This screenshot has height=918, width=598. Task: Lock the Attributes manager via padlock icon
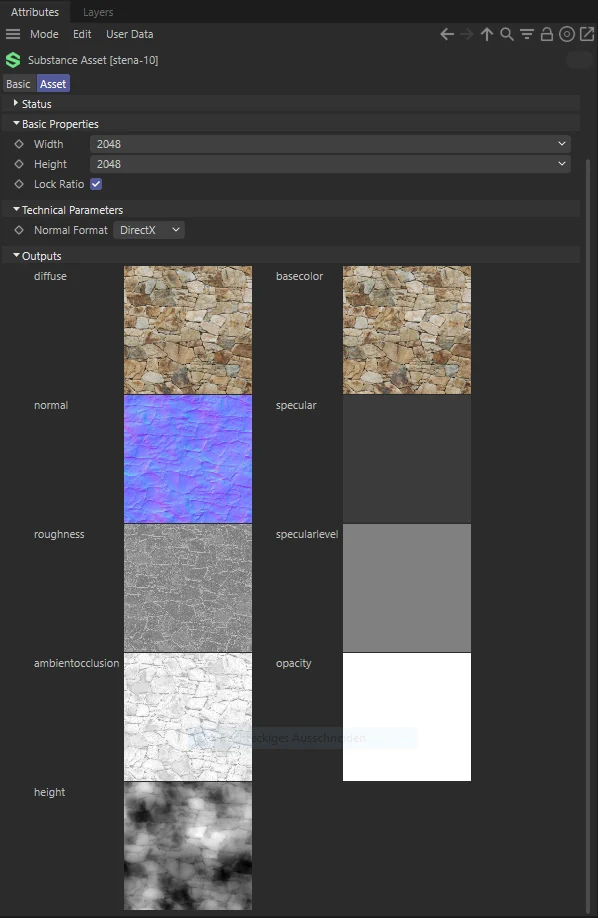[546, 35]
